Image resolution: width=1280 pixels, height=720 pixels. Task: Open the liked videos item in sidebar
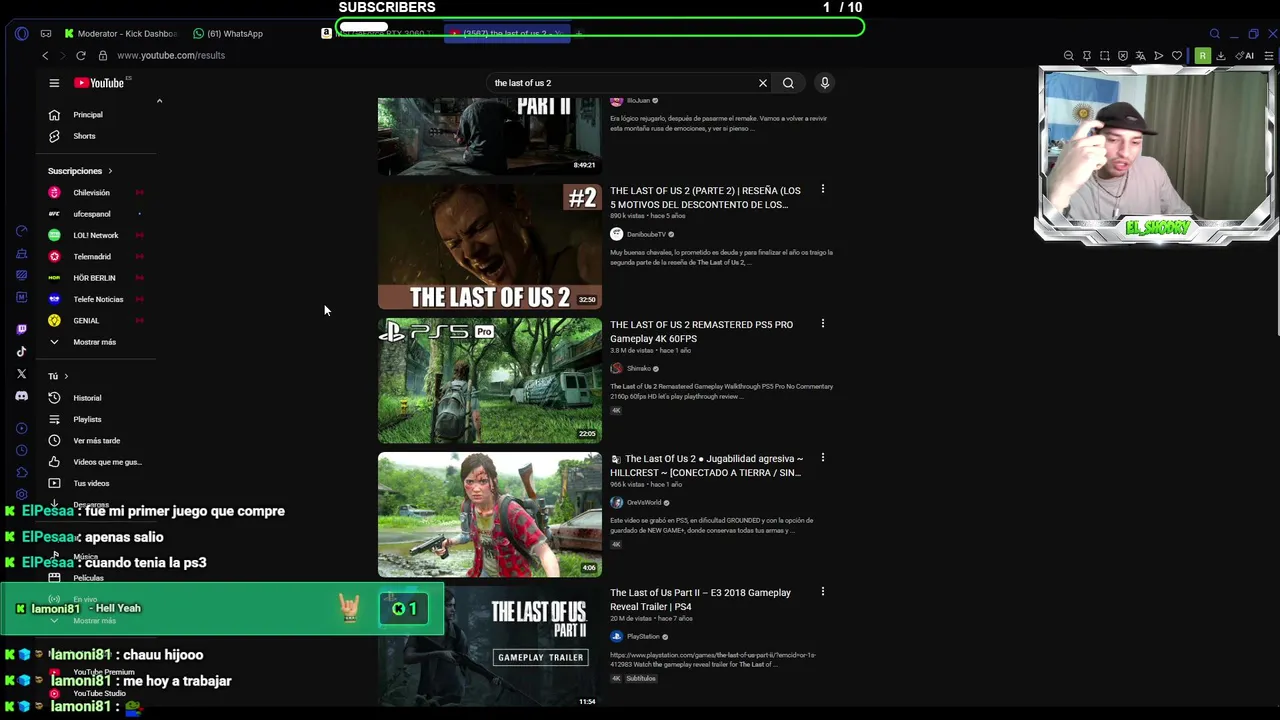tap(107, 462)
